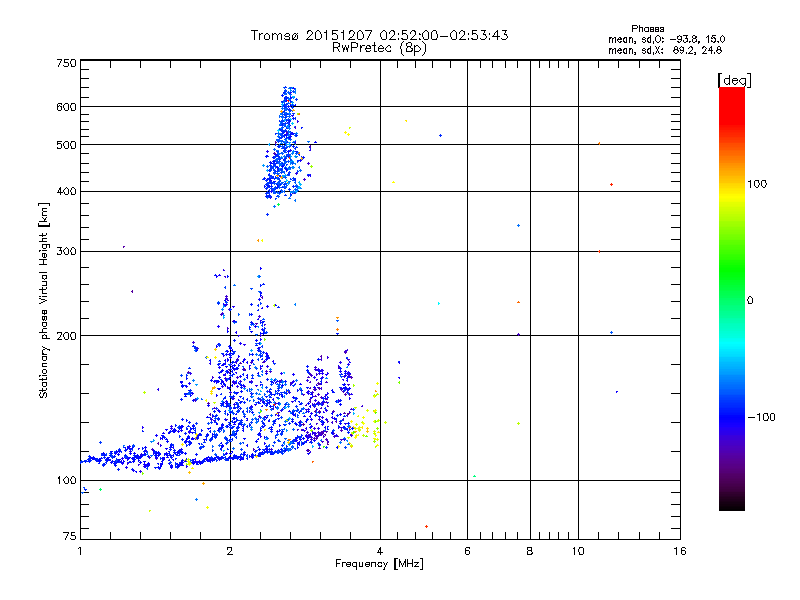The image size is (800, 600).
Task: Click the 'Stationary phase Virtual Height [km]' label
Action: coord(44,300)
